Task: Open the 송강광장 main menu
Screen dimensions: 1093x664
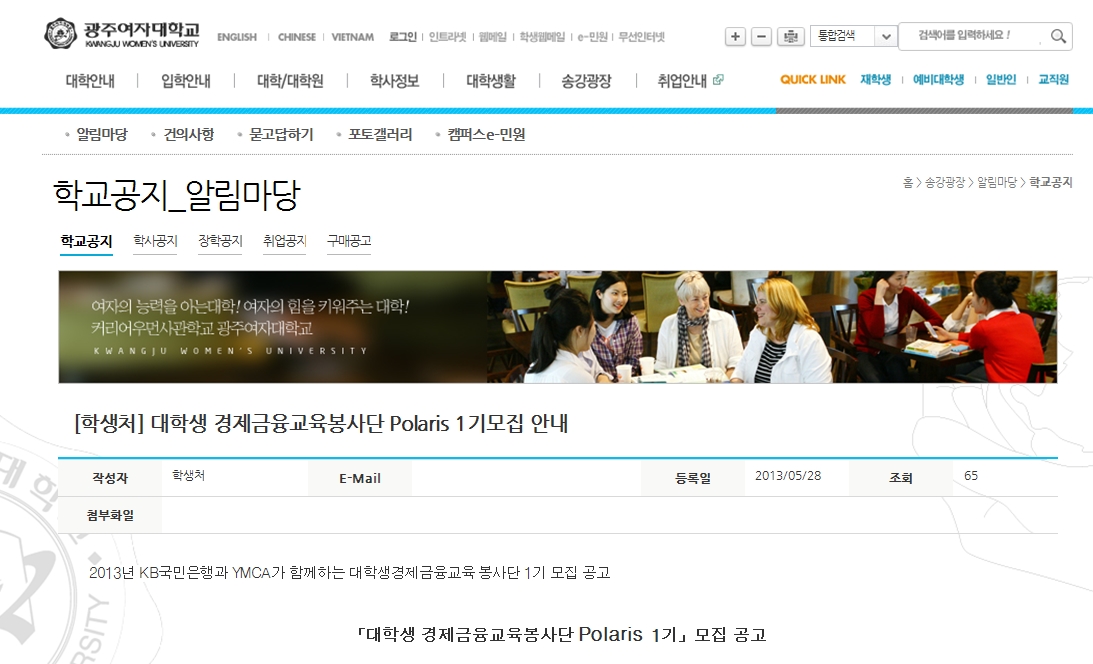Action: tap(586, 81)
